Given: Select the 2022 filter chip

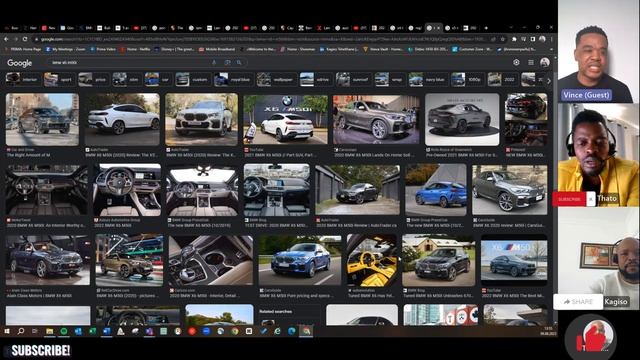Looking at the screenshot, I should [502, 79].
